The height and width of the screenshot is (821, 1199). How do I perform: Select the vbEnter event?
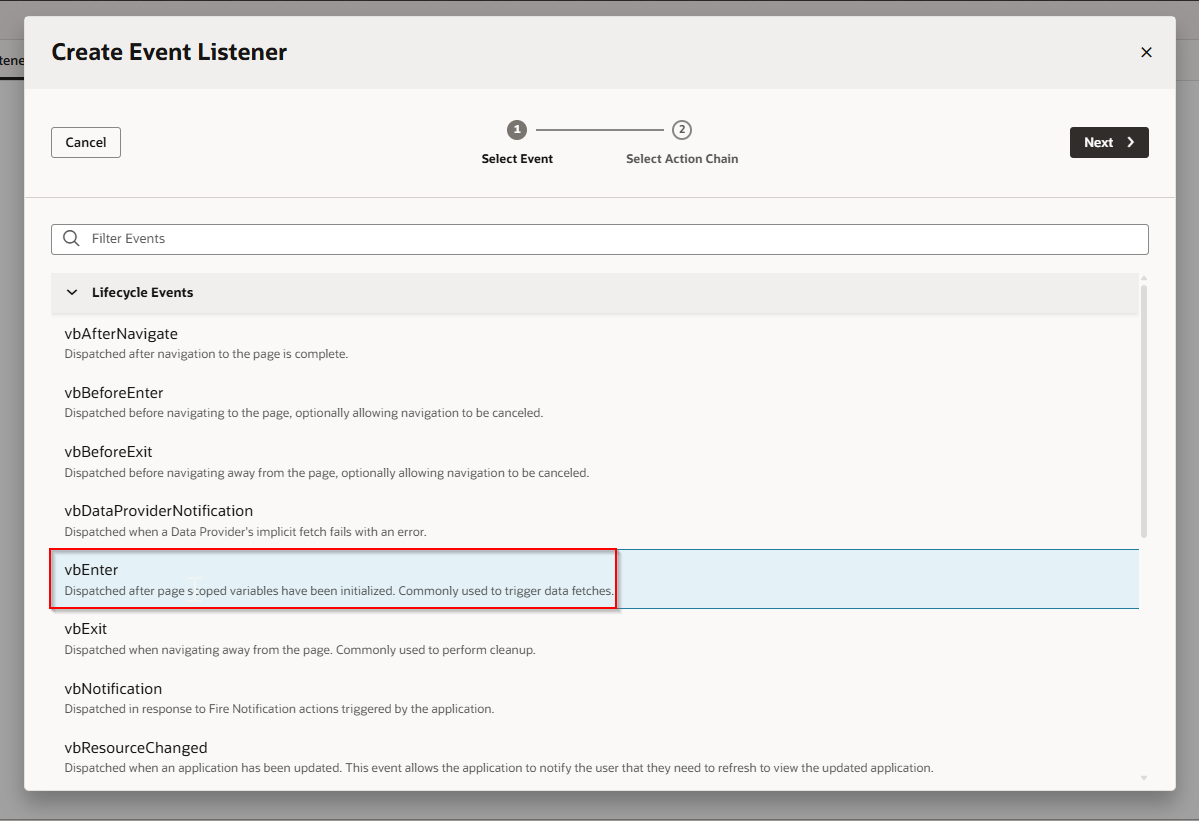(x=92, y=570)
